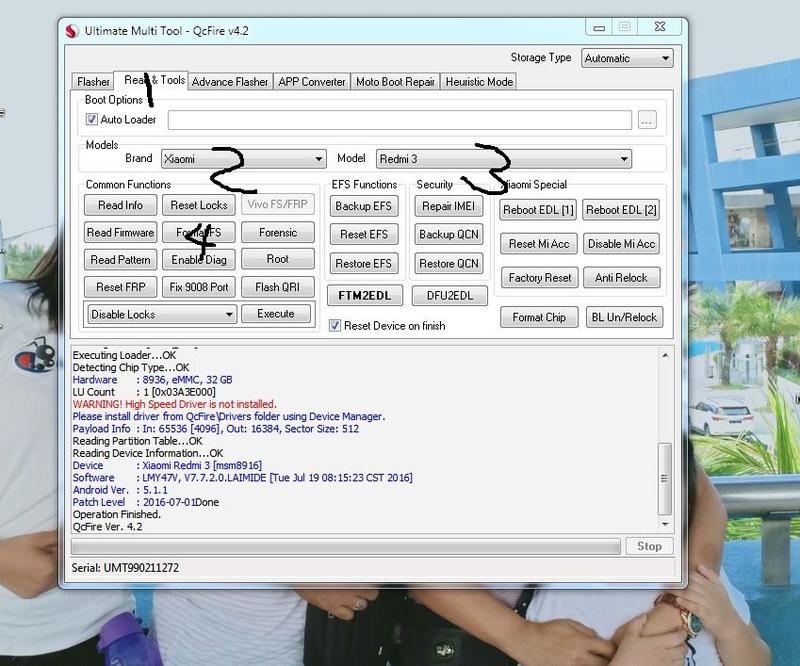Click the Reboot EDL [2] button
This screenshot has height=666, width=800.
(621, 210)
